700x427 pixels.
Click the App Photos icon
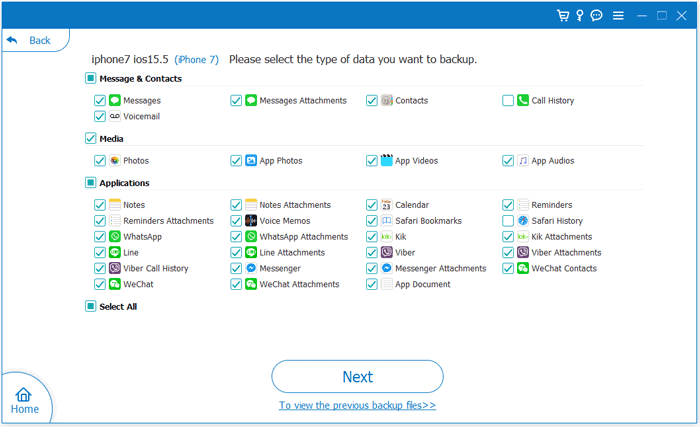[x=251, y=160]
